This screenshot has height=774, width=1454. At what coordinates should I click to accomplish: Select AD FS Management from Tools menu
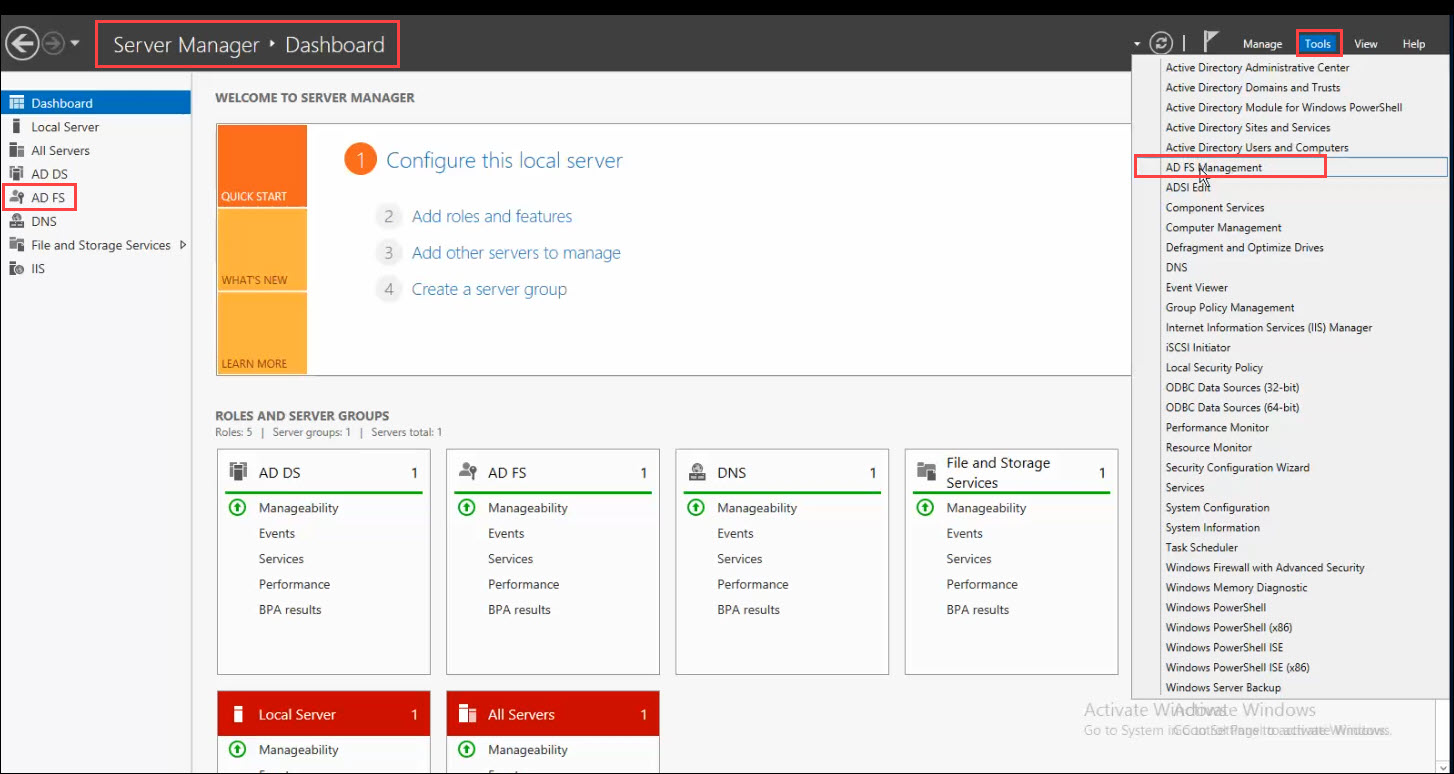click(1214, 168)
